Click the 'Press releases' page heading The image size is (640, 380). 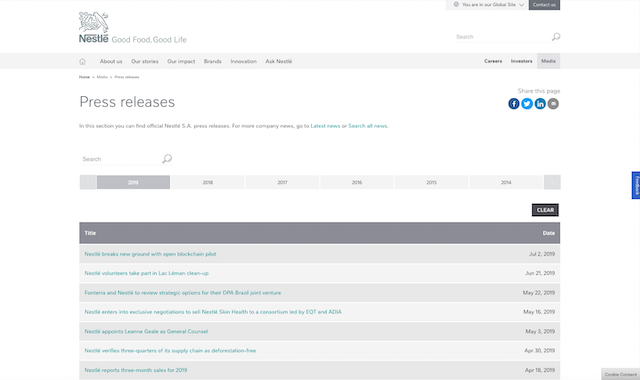click(127, 102)
